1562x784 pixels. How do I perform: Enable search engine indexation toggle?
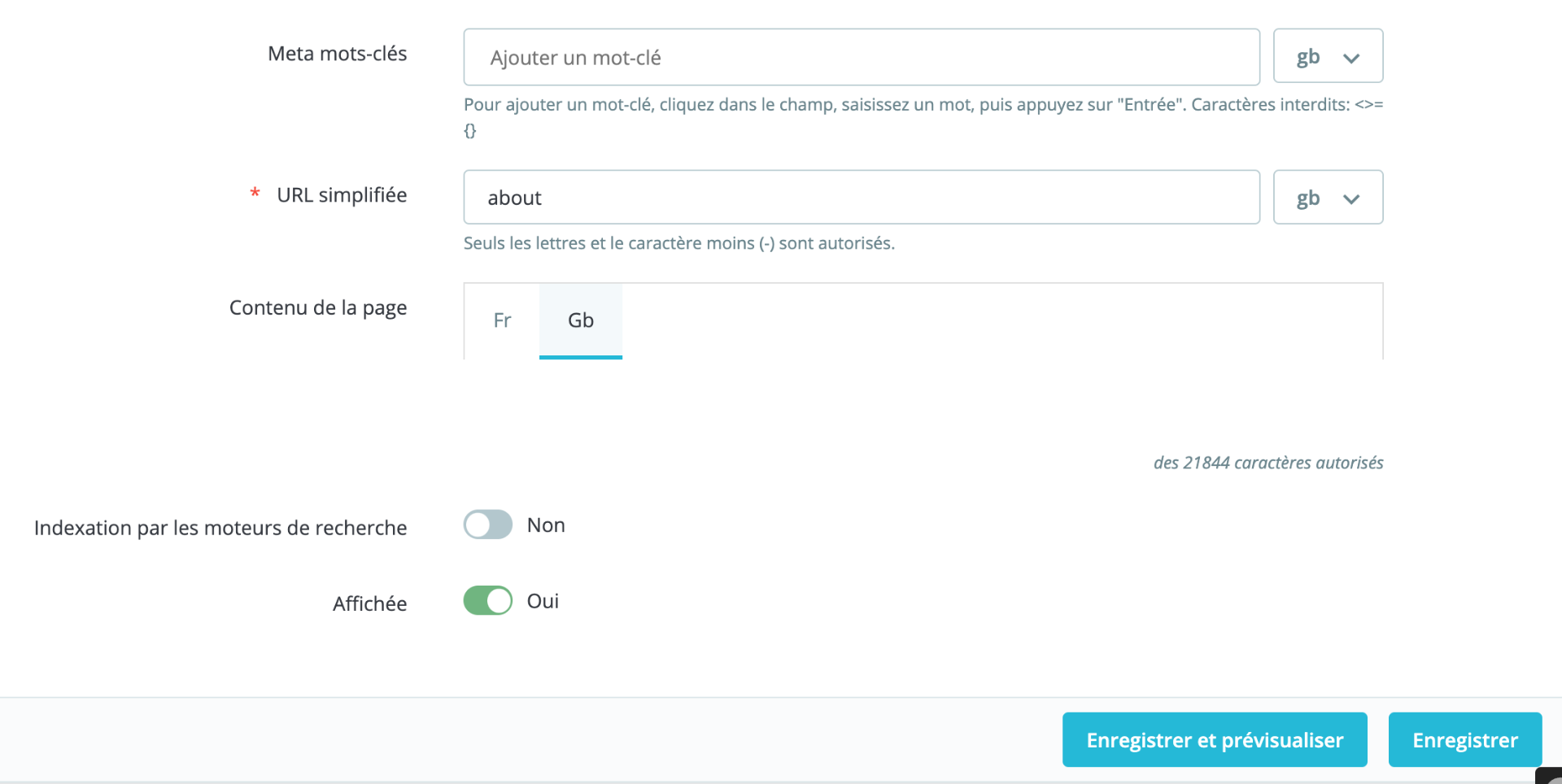pyautogui.click(x=488, y=525)
